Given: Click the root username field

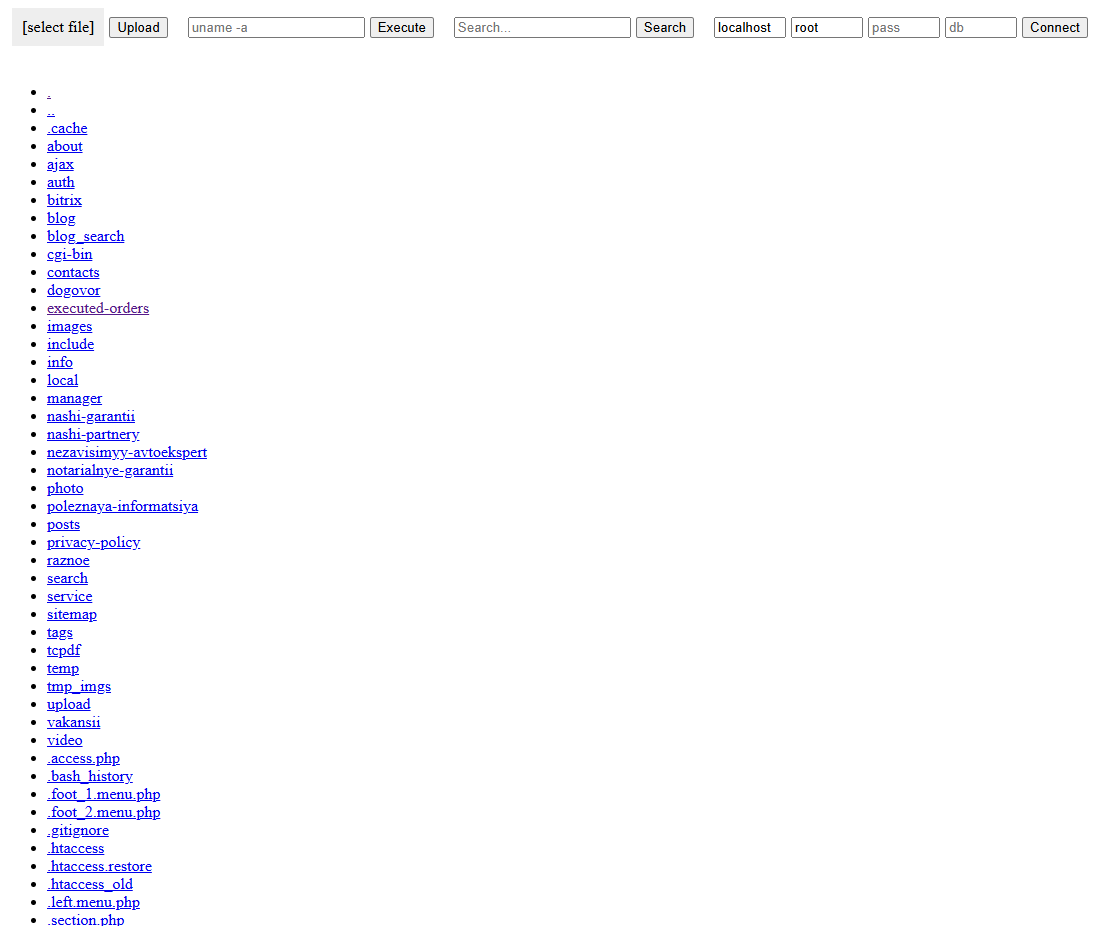Looking at the screenshot, I should (x=826, y=28).
